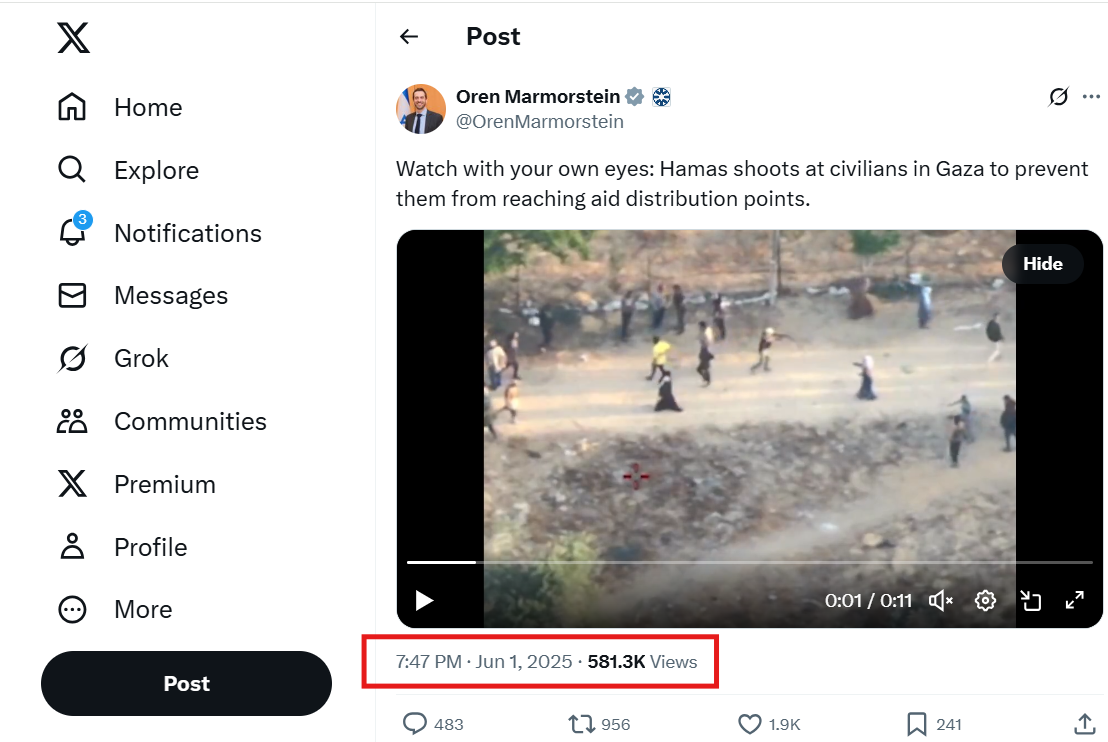The image size is (1108, 742).
Task: Open the reply comment icon
Action: pyautogui.click(x=415, y=724)
